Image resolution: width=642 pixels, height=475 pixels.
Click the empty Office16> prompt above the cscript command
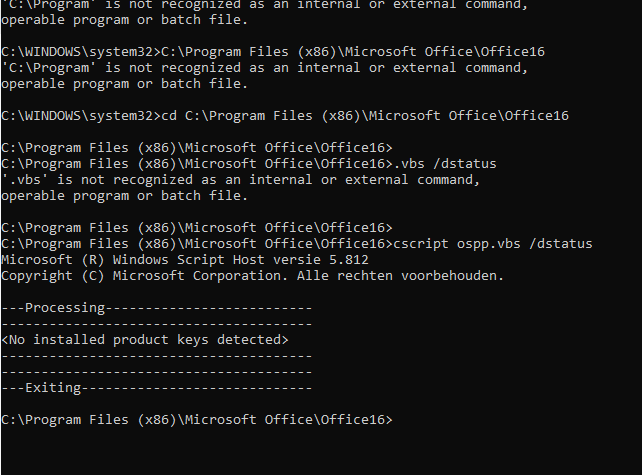tap(197, 228)
